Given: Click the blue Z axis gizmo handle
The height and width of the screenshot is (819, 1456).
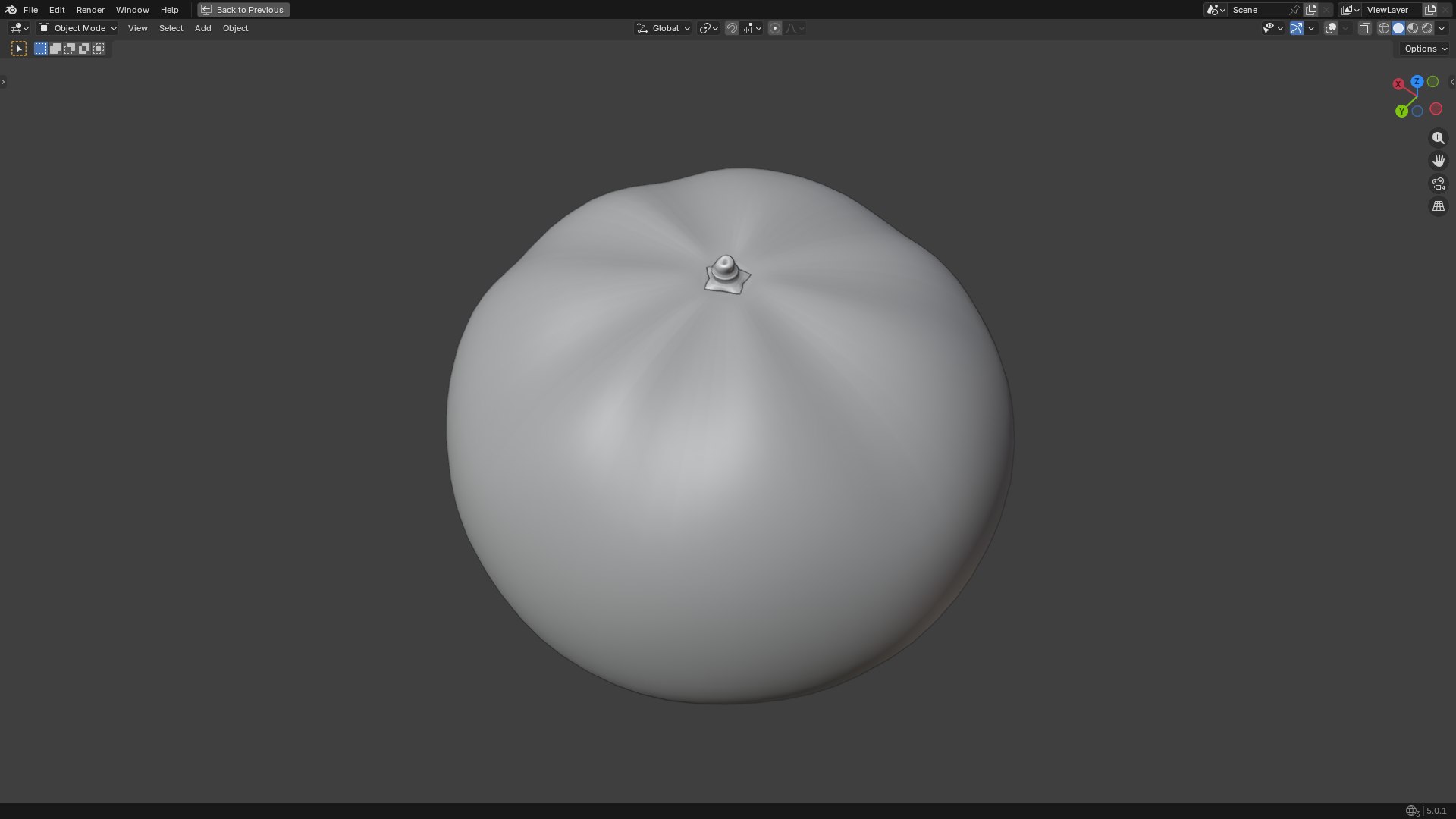Looking at the screenshot, I should 1417,81.
